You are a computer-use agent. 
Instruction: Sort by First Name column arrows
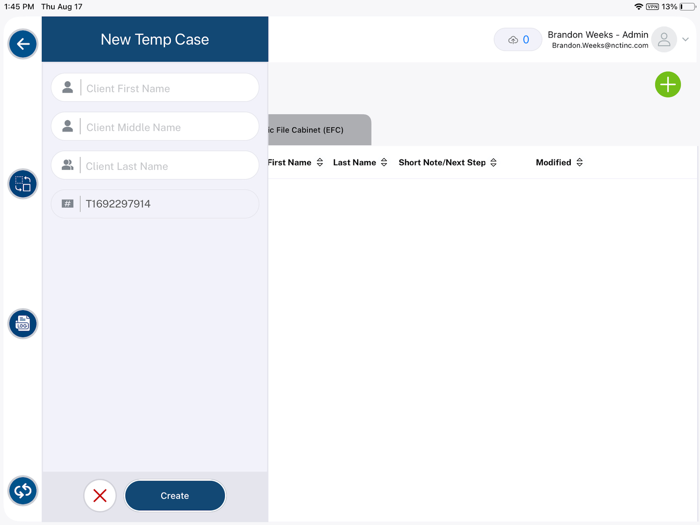[x=320, y=162]
